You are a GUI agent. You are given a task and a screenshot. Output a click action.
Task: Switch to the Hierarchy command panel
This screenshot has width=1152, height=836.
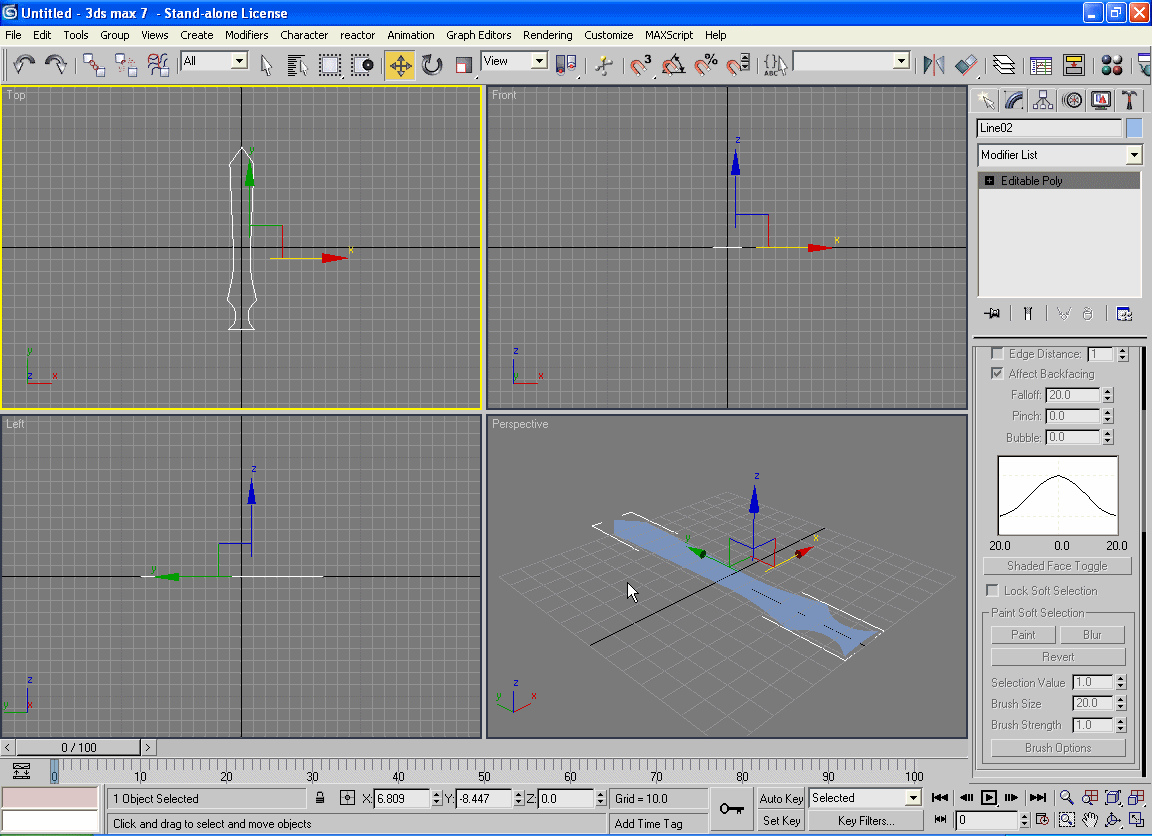pos(1043,100)
